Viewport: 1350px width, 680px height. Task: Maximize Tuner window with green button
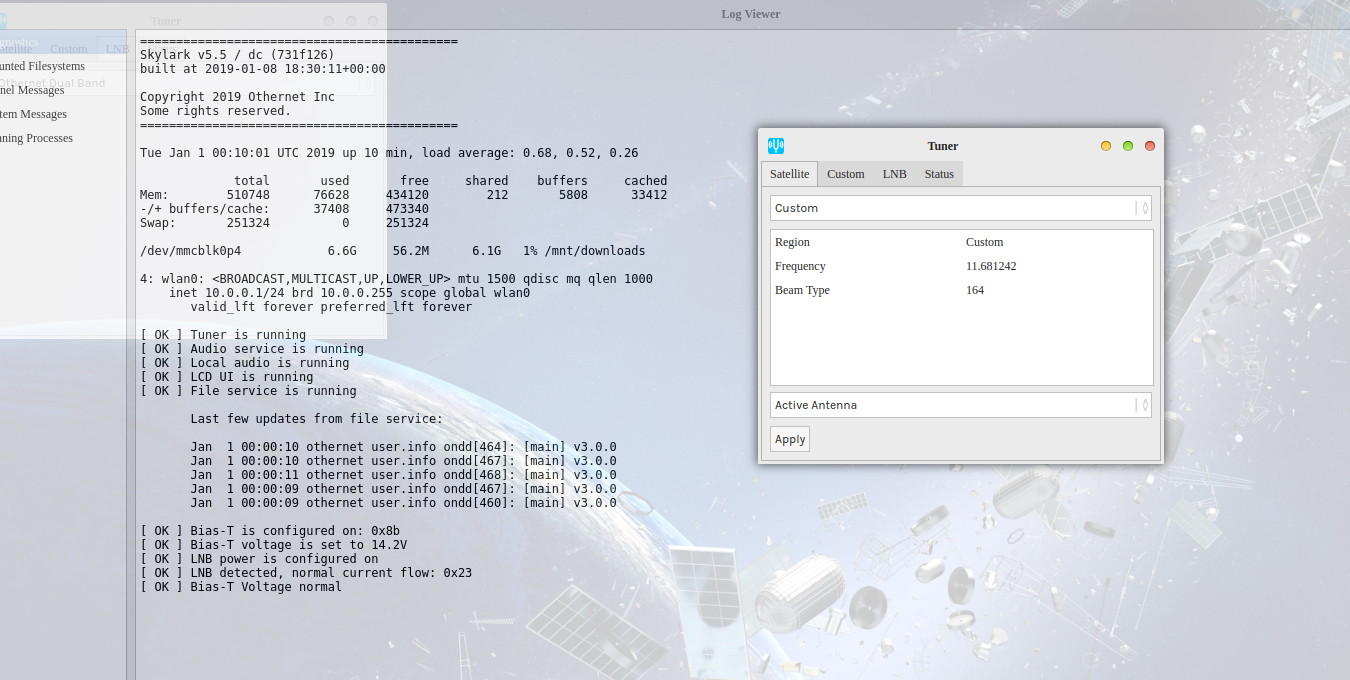pyautogui.click(x=1128, y=146)
